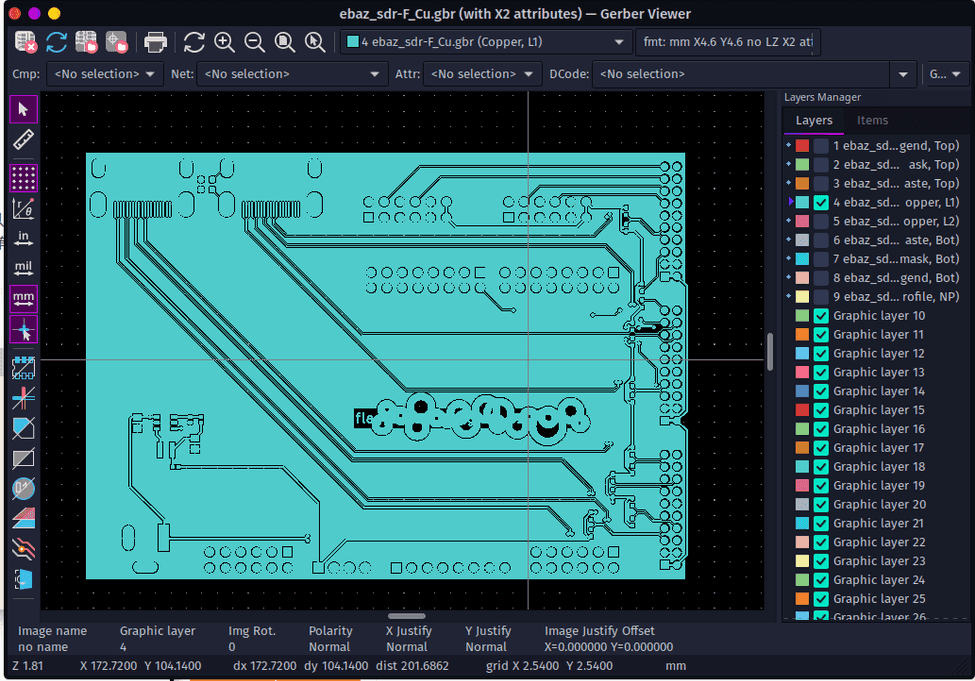Zoom out using the magnifier minus icon
The image size is (975, 681).
pos(255,42)
